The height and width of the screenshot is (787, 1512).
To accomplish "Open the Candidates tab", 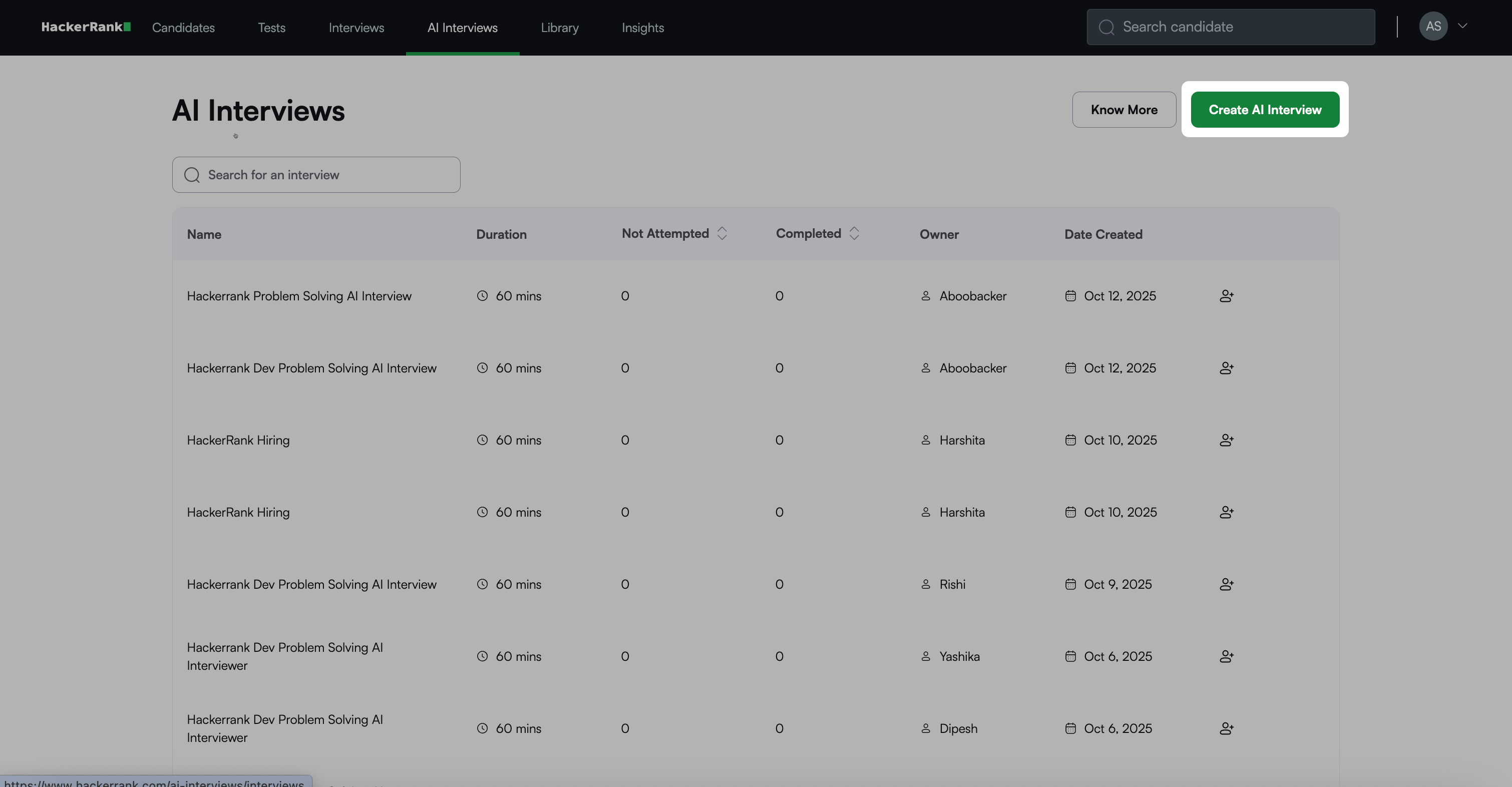I will (183, 28).
